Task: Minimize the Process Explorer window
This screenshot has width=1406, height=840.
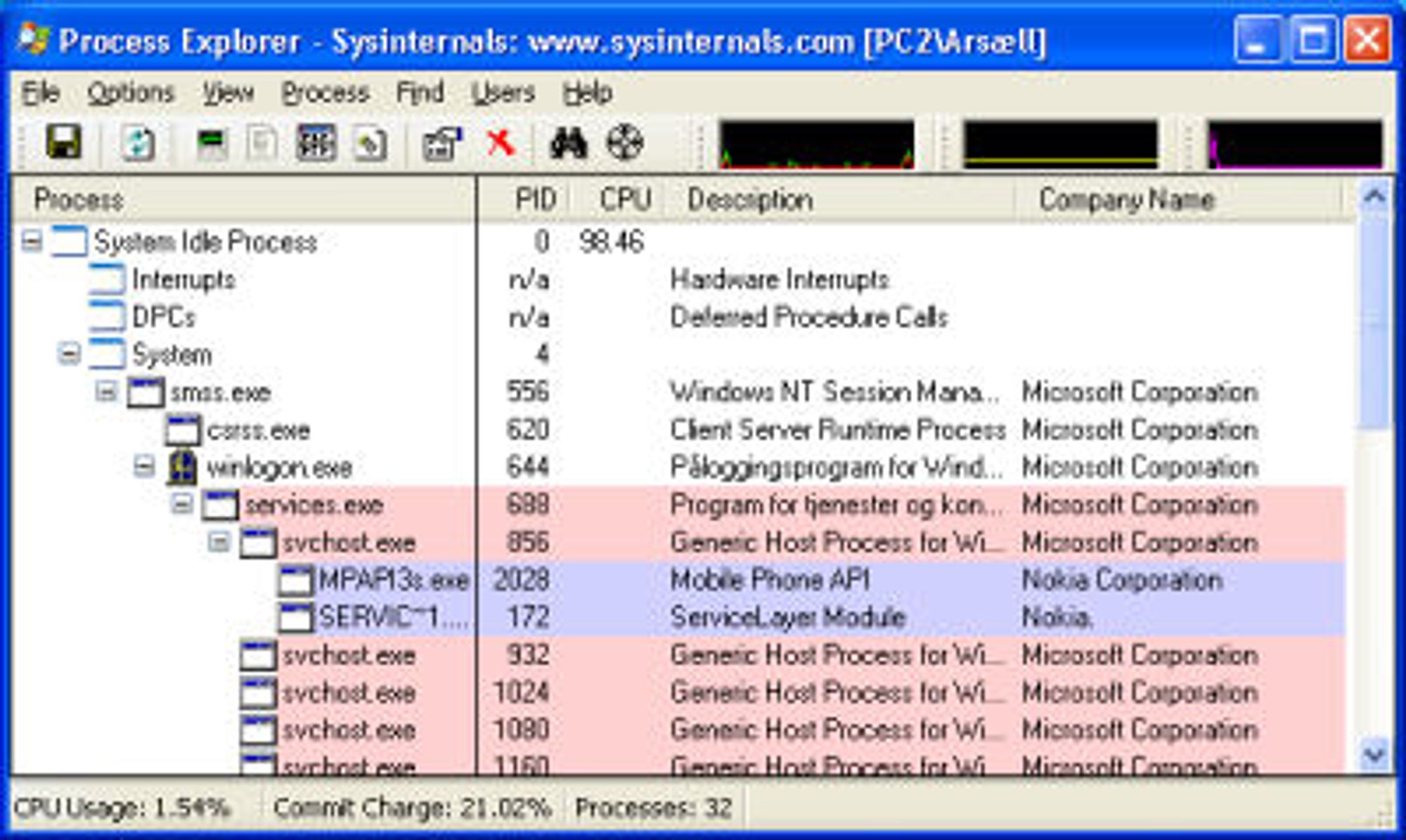Action: (x=1258, y=40)
